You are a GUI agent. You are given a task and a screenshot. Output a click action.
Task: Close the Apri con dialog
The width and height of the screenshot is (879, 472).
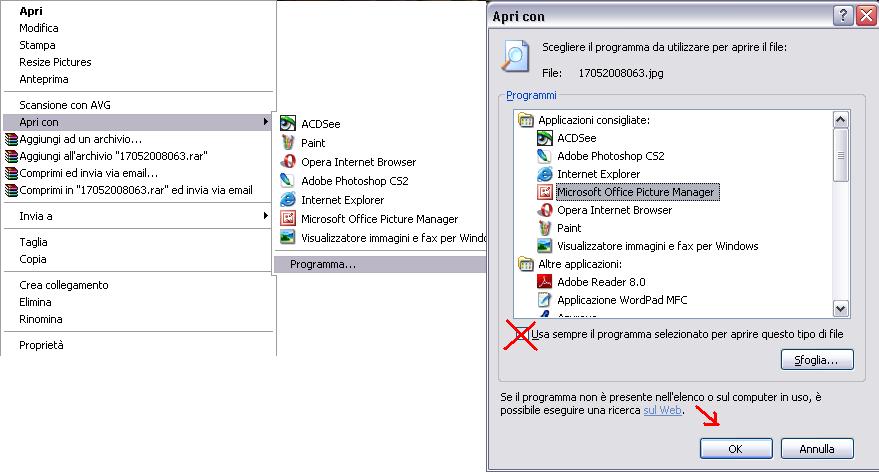pos(867,16)
